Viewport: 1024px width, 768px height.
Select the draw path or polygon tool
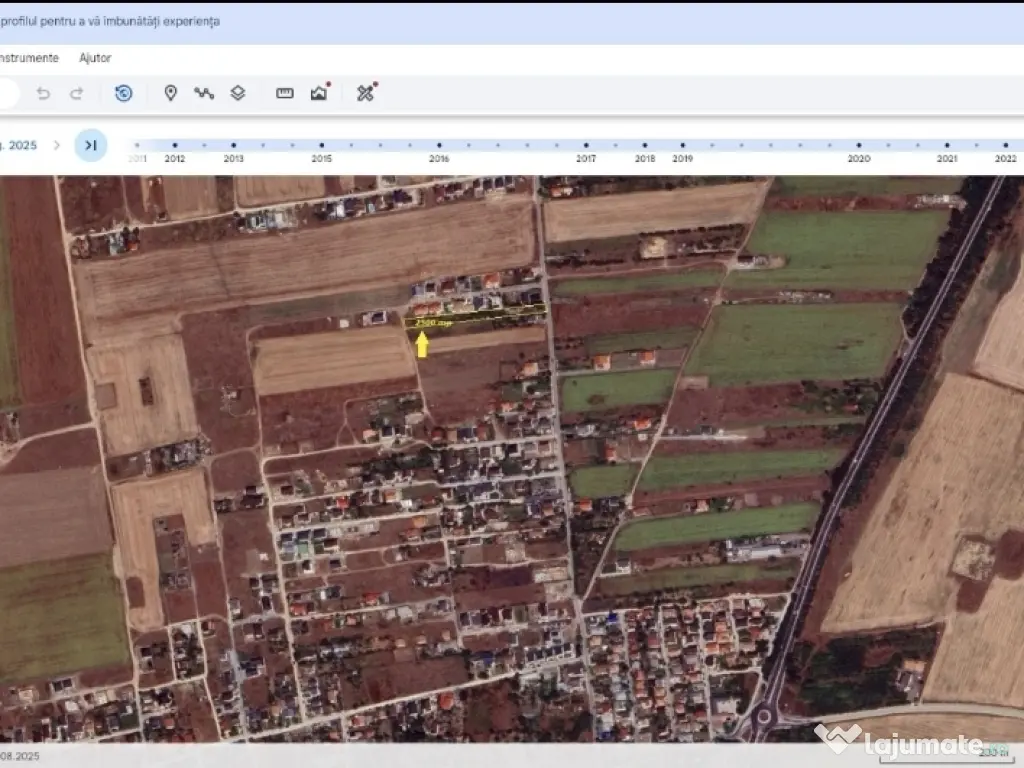[204, 93]
